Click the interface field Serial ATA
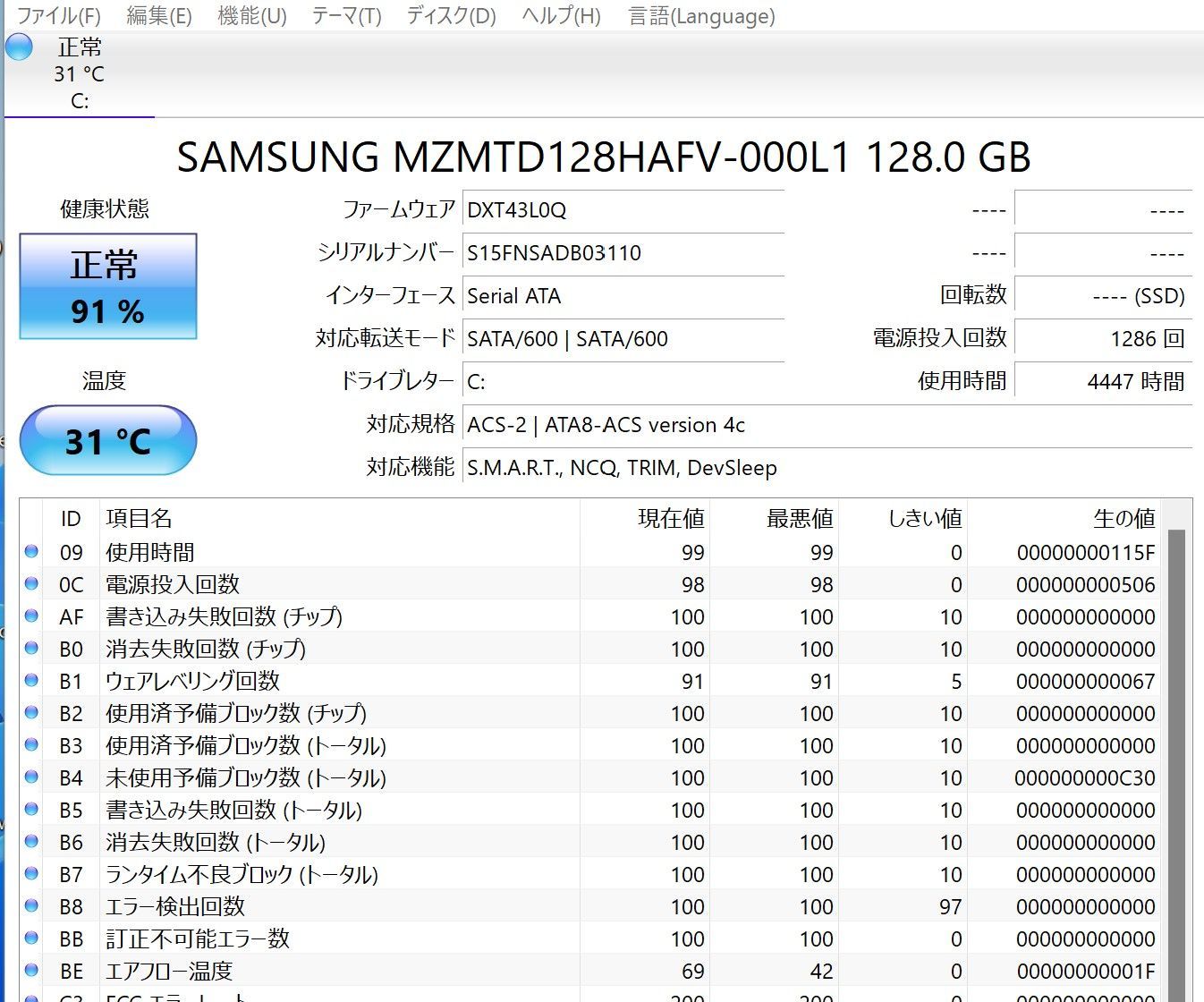Viewport: 1204px width, 1002px height. [623, 296]
